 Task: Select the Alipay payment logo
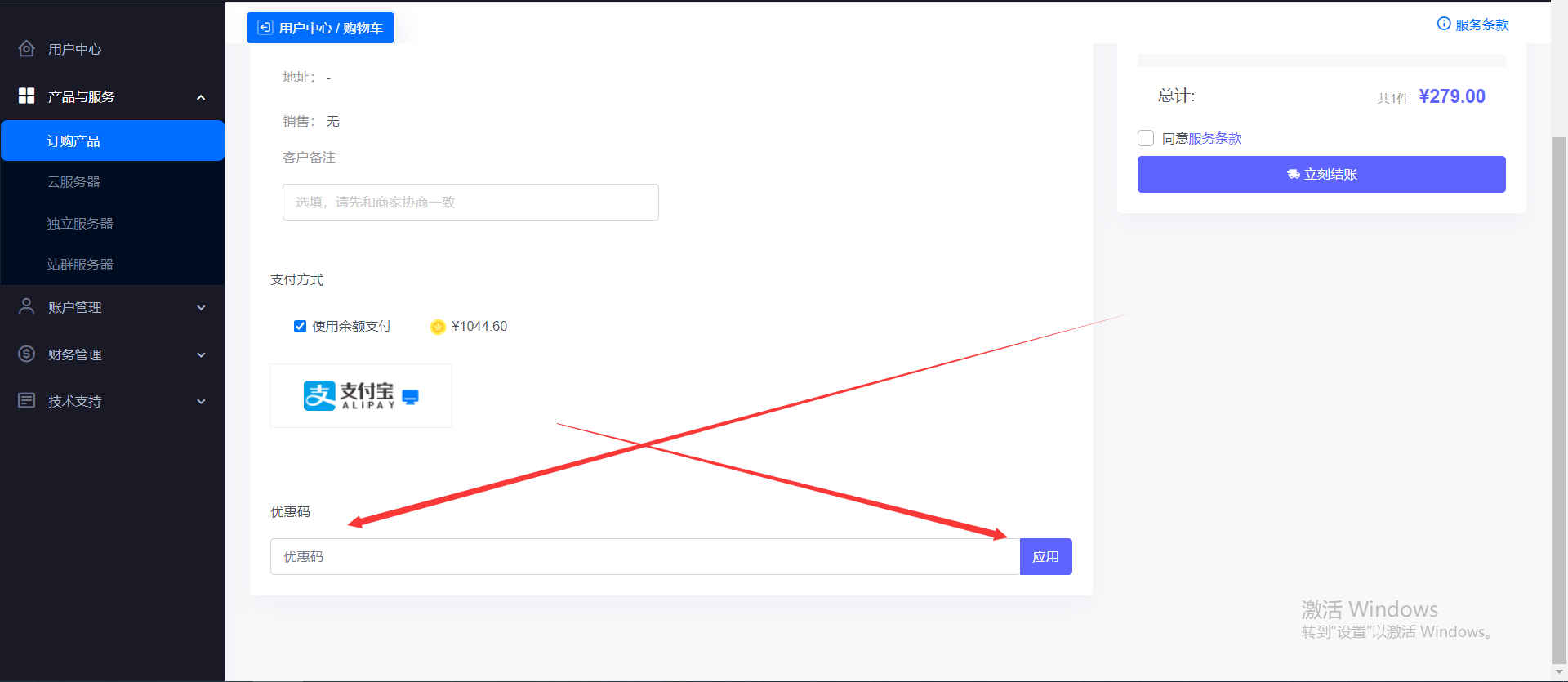pyautogui.click(x=361, y=395)
